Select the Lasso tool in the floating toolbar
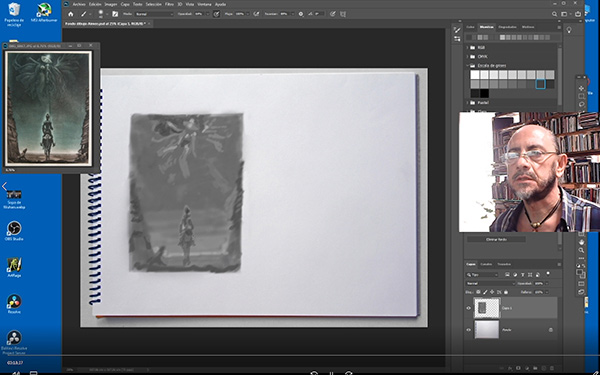Screen dimensions: 600x375 click(x=581, y=104)
